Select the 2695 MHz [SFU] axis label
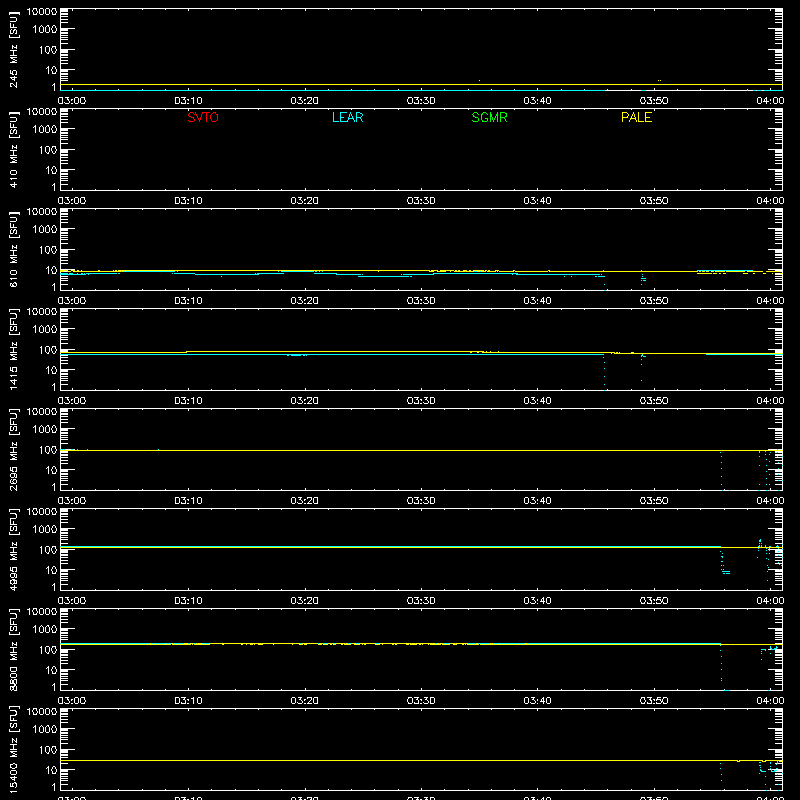The image size is (800, 800). pos(13,450)
